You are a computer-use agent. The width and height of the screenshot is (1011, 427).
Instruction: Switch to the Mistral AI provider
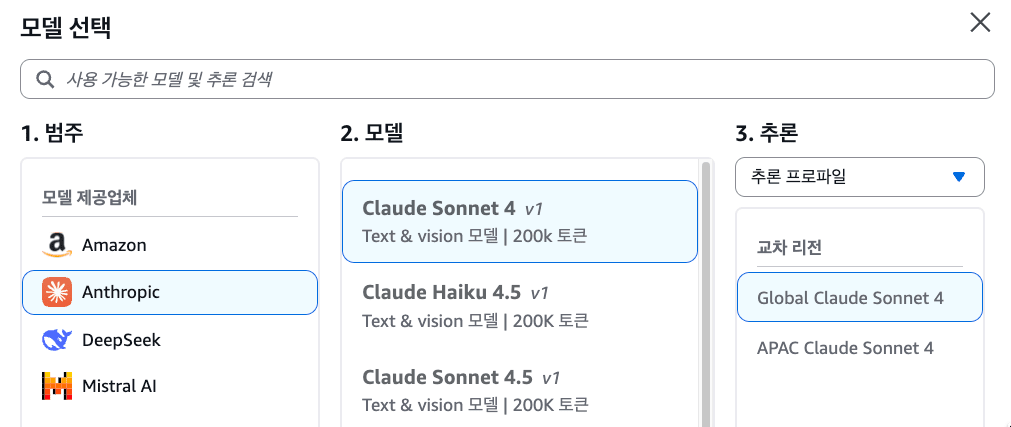click(x=119, y=386)
